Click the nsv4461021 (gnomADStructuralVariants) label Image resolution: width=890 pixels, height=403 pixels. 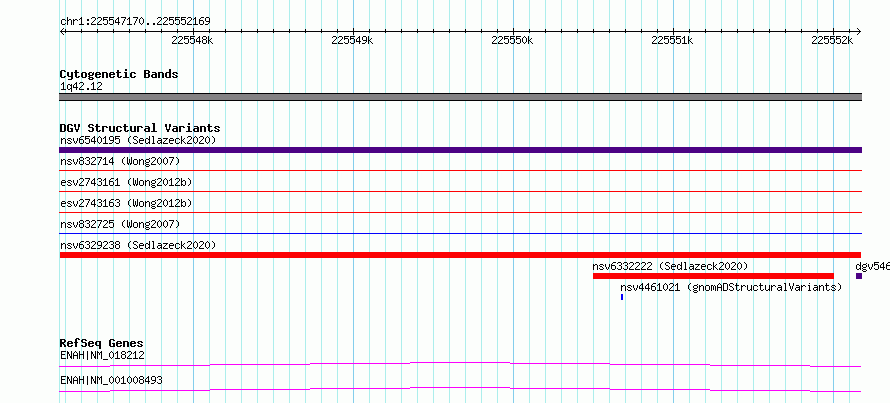pos(731,287)
